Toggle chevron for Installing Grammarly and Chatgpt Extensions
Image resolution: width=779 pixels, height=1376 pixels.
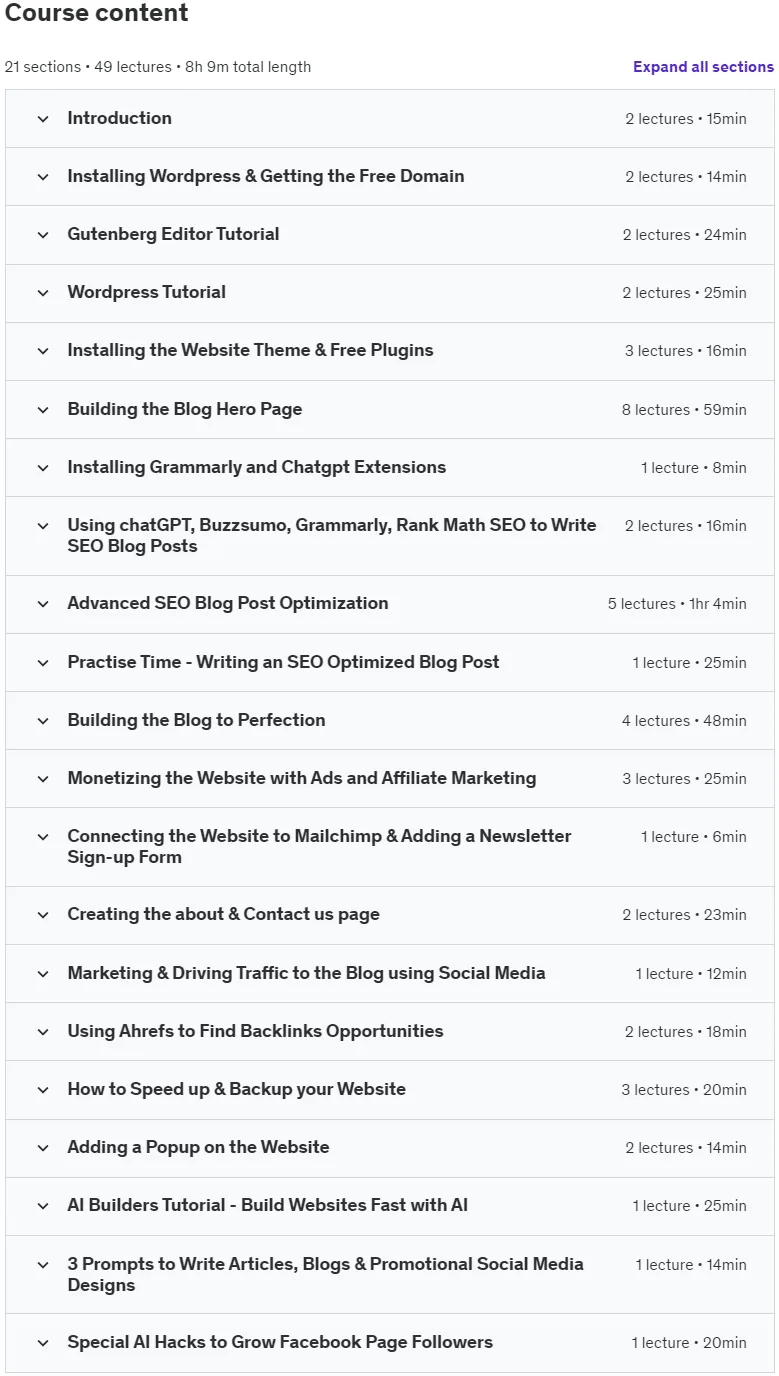point(43,468)
